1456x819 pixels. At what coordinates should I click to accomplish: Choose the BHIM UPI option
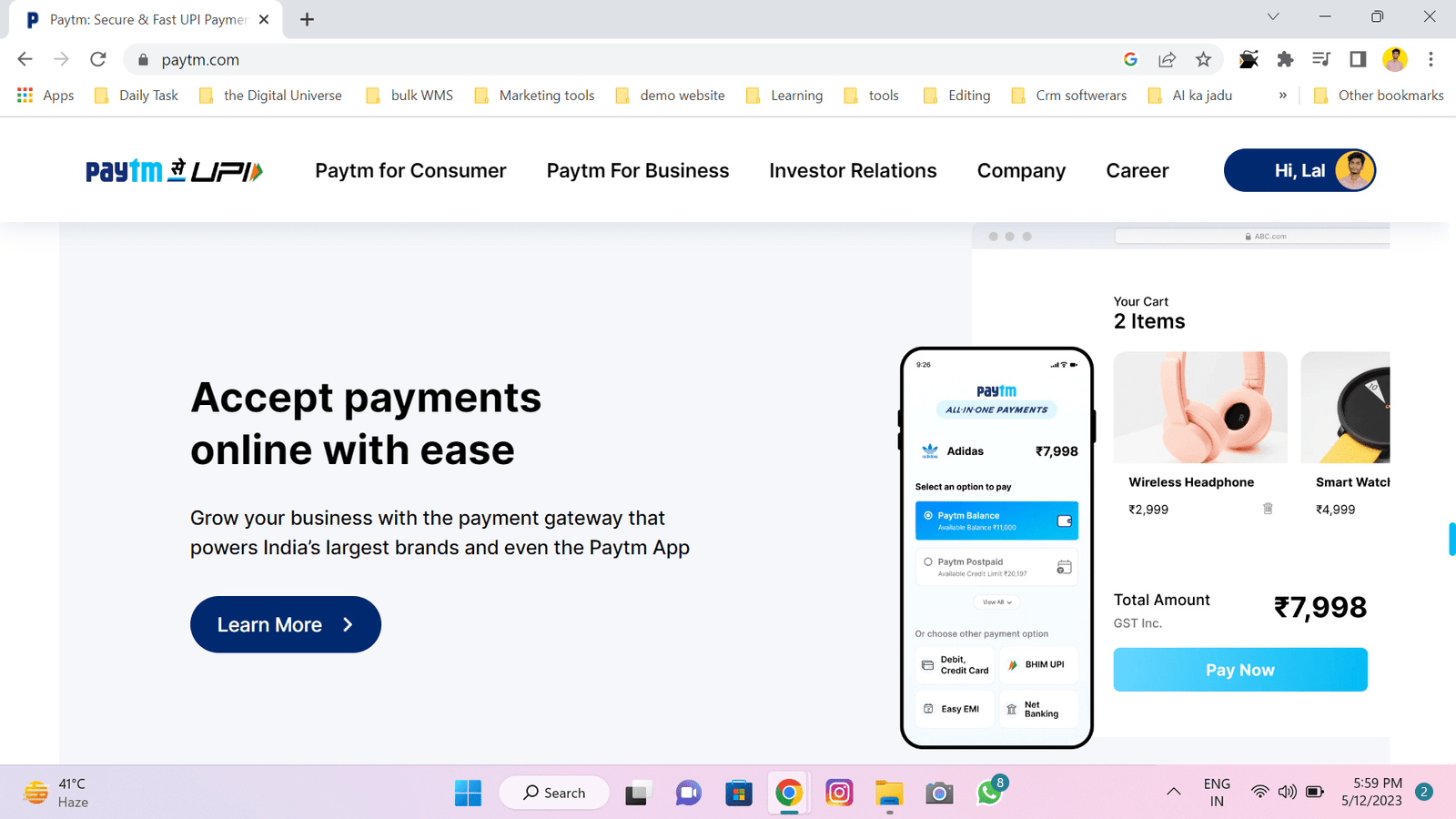(x=1038, y=665)
